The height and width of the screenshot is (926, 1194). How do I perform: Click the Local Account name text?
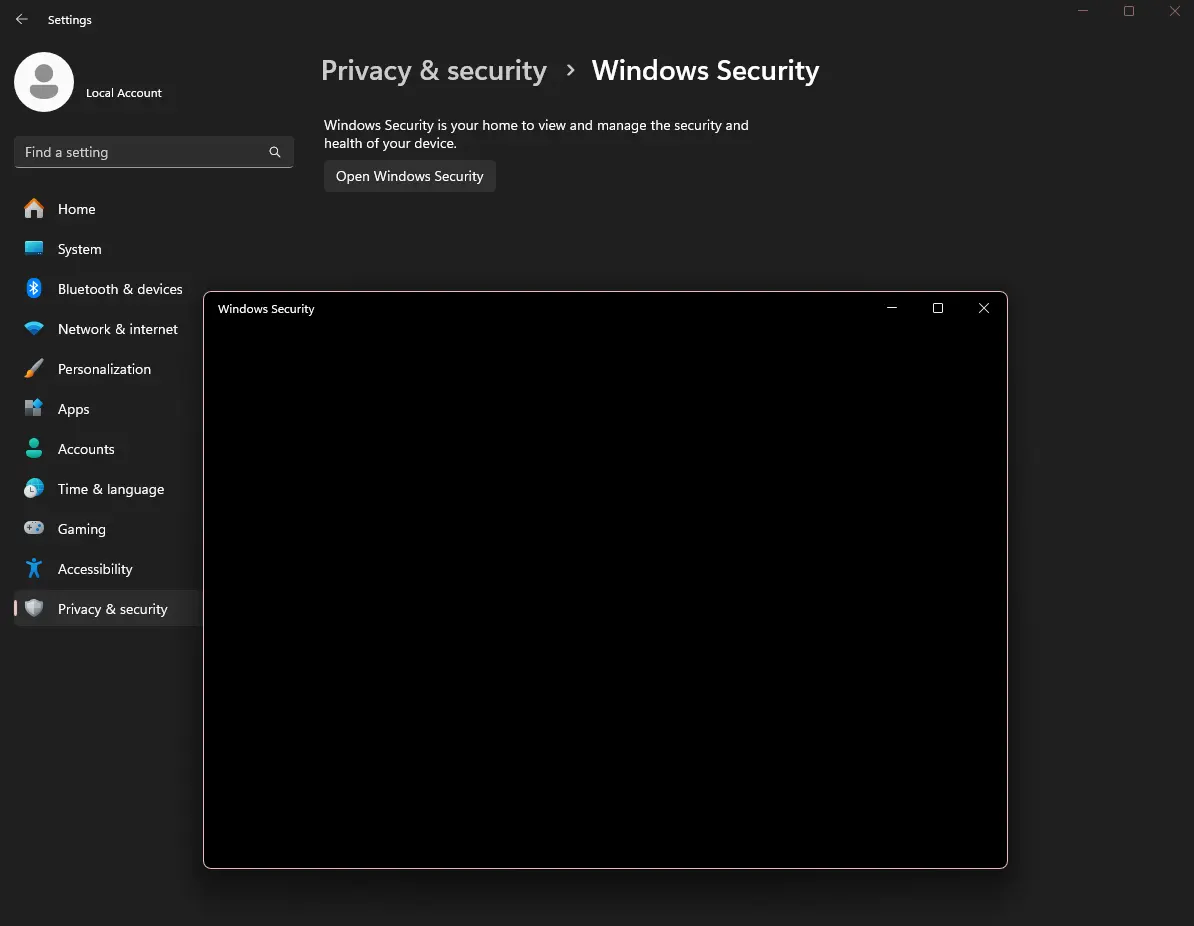(123, 93)
